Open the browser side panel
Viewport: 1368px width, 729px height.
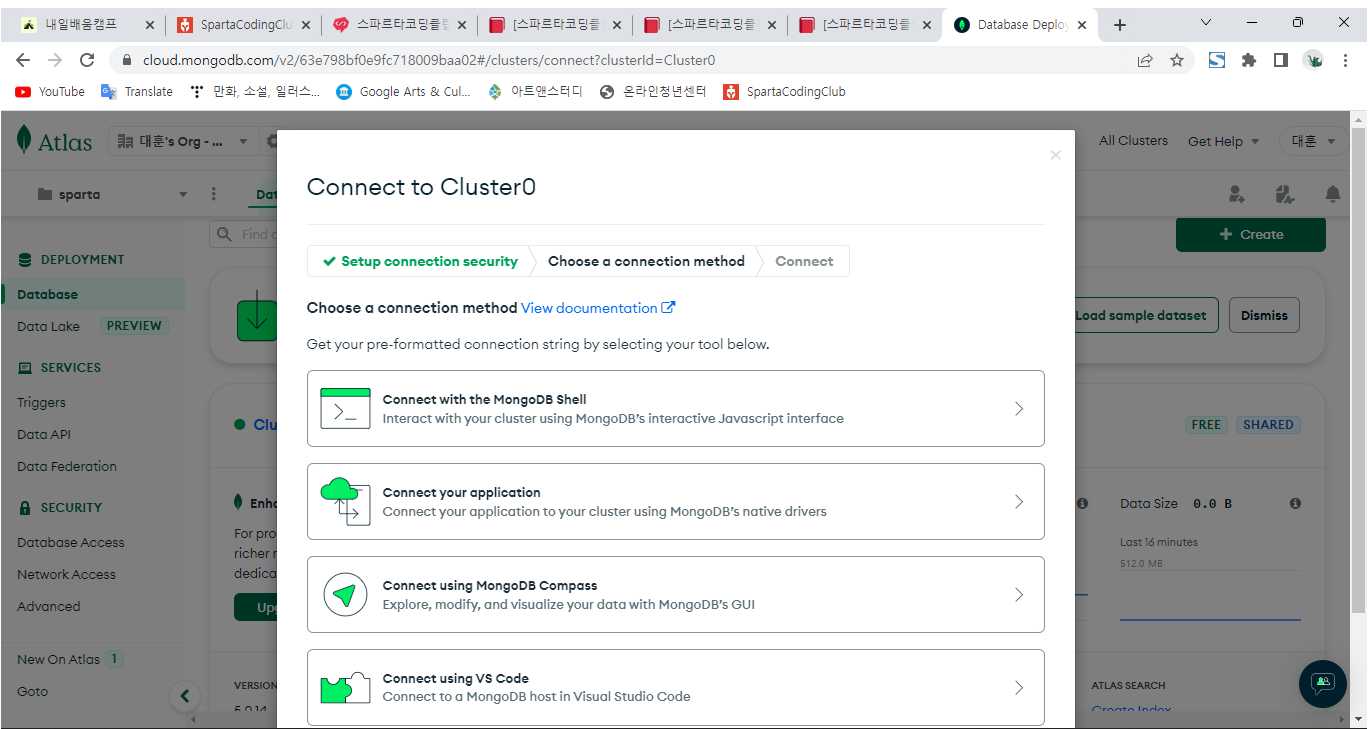click(1281, 60)
